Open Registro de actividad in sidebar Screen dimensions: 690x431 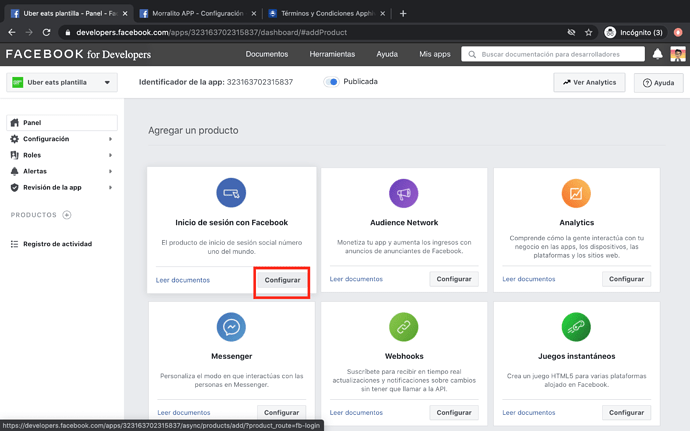tap(57, 244)
